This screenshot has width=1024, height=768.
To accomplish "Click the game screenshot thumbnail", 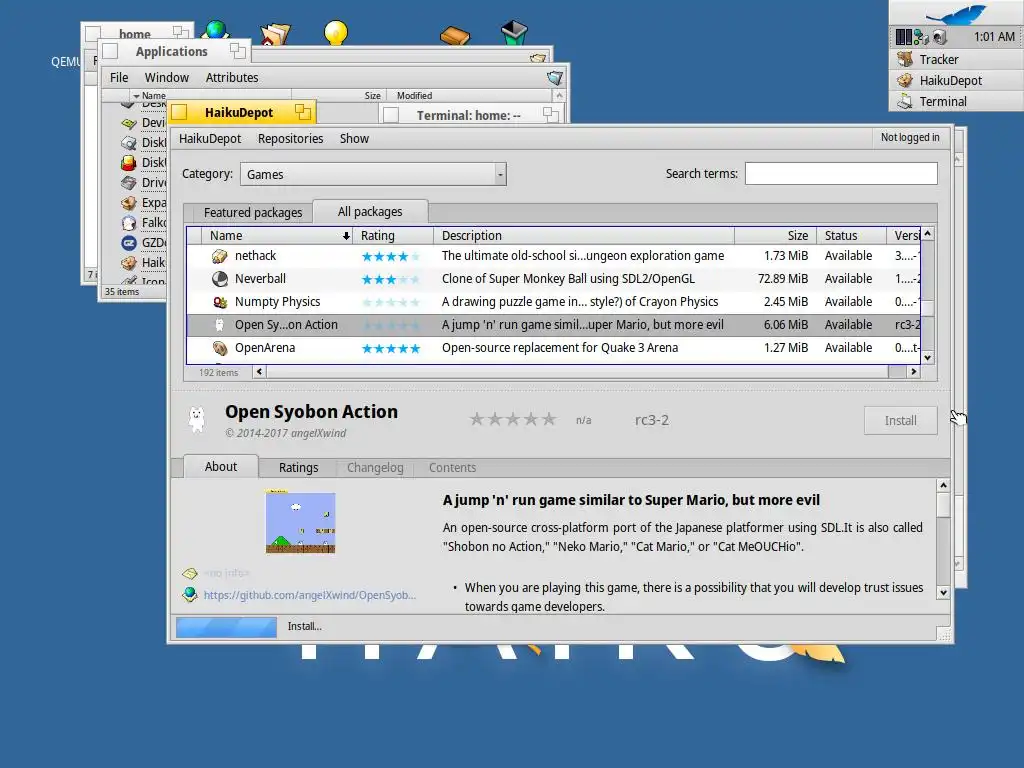I will [300, 522].
